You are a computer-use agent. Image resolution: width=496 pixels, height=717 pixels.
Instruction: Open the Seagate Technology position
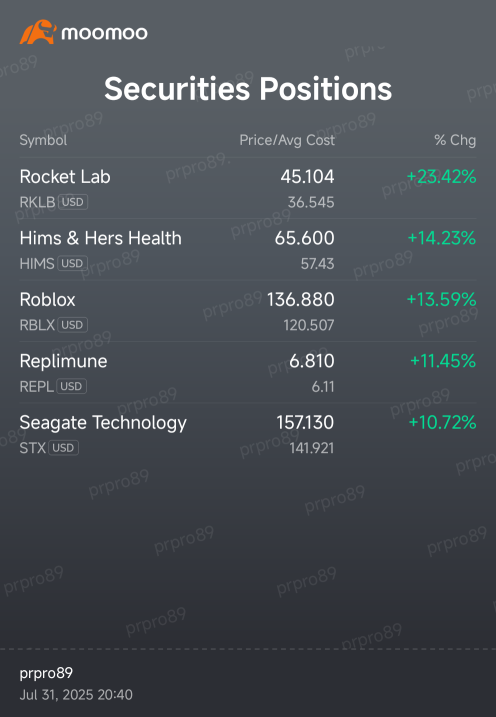(248, 433)
